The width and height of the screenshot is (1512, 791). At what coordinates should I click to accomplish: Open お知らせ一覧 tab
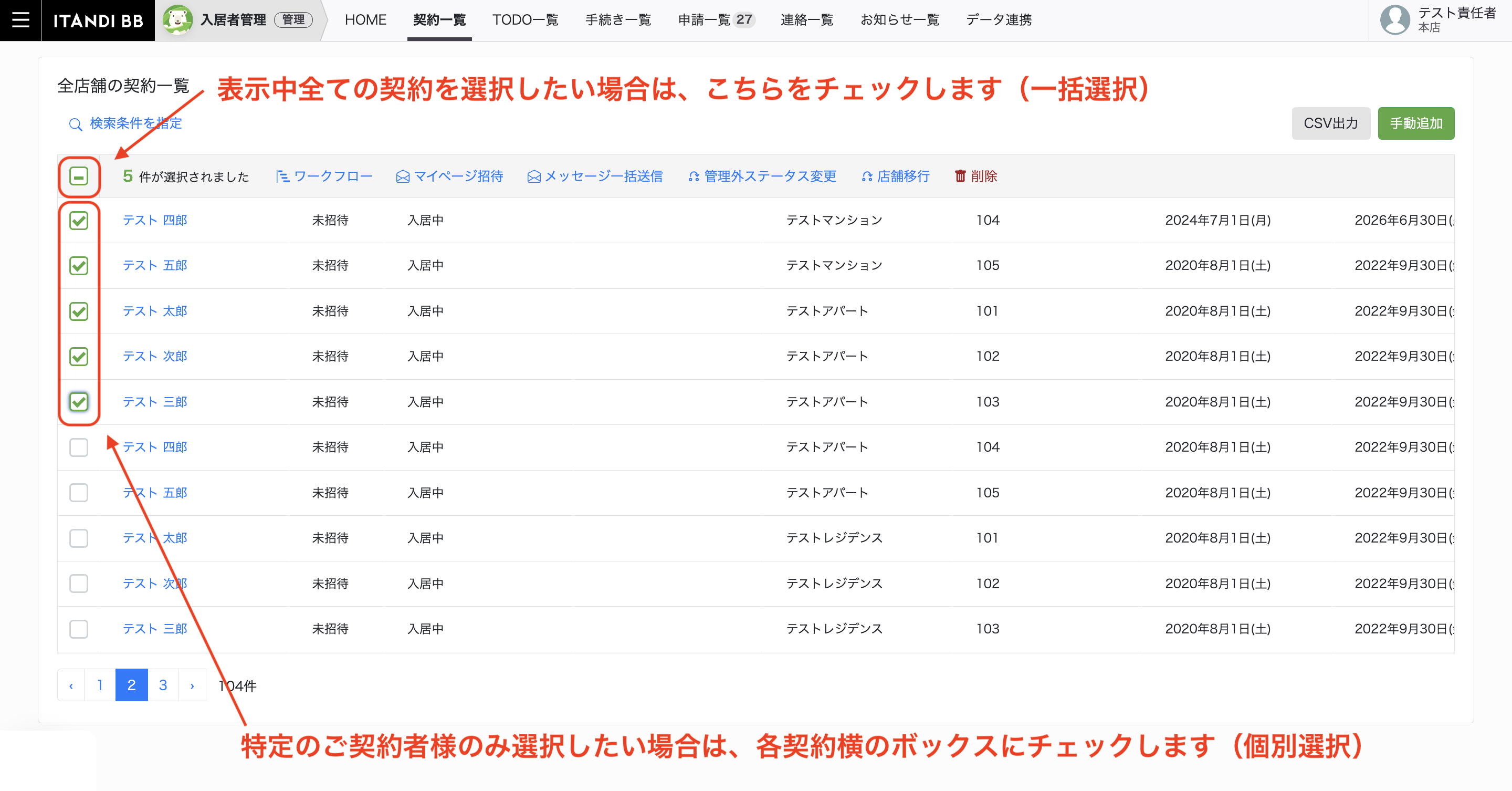tap(900, 20)
